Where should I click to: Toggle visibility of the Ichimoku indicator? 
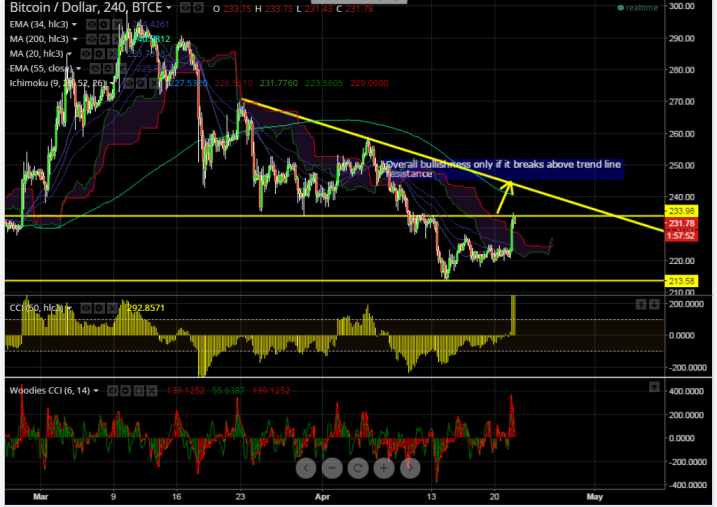click(x=129, y=83)
